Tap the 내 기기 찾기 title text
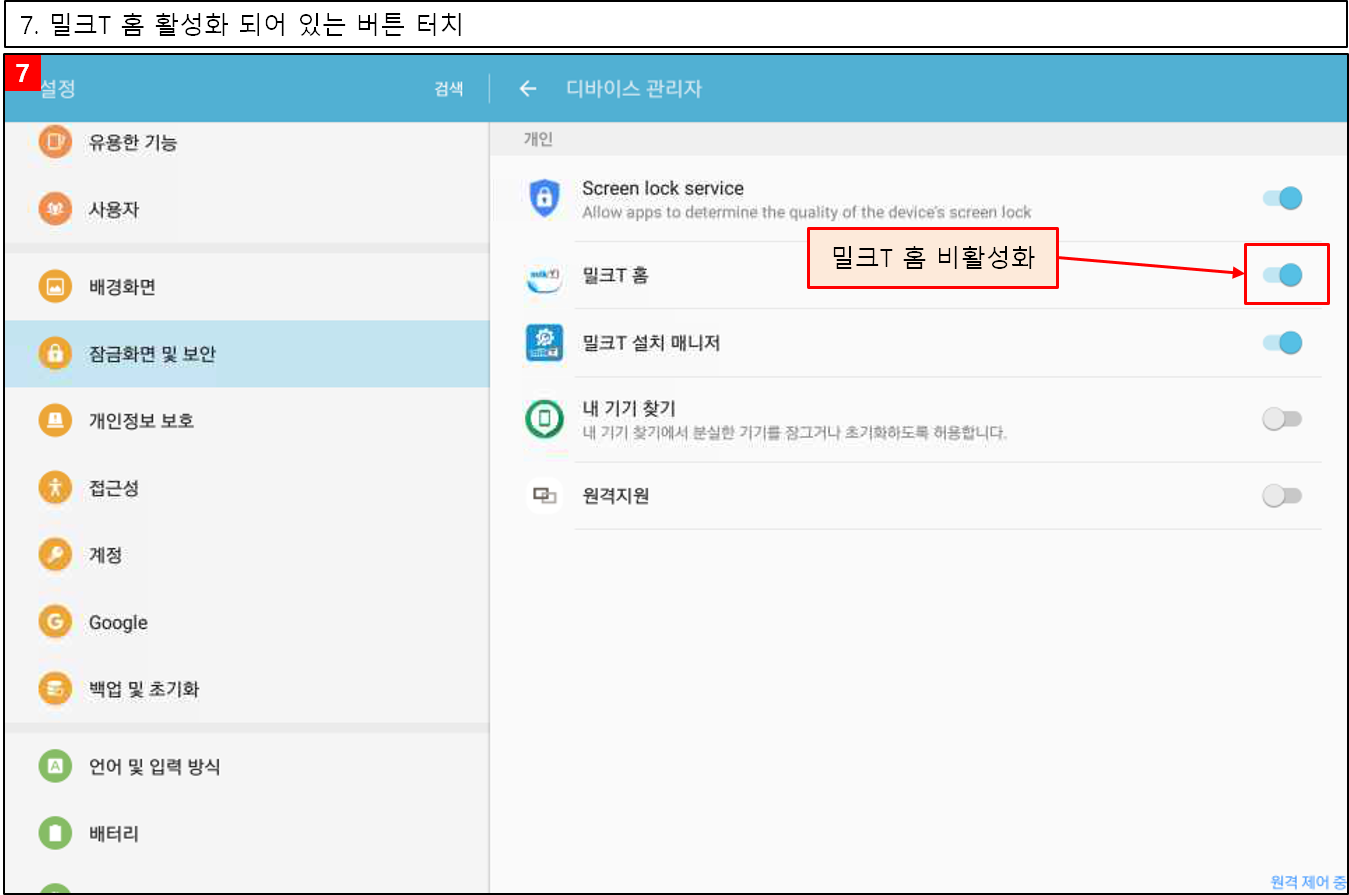Screen dimensions: 1349x895 click(x=629, y=408)
